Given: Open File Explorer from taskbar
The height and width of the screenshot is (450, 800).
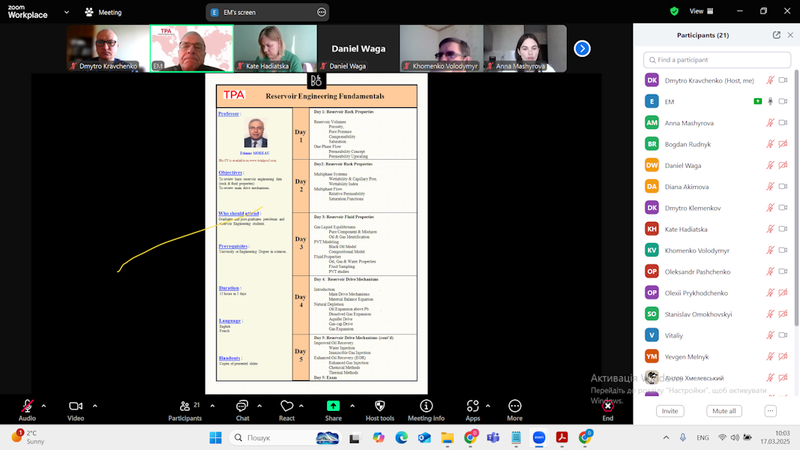Looking at the screenshot, I should coord(447,438).
